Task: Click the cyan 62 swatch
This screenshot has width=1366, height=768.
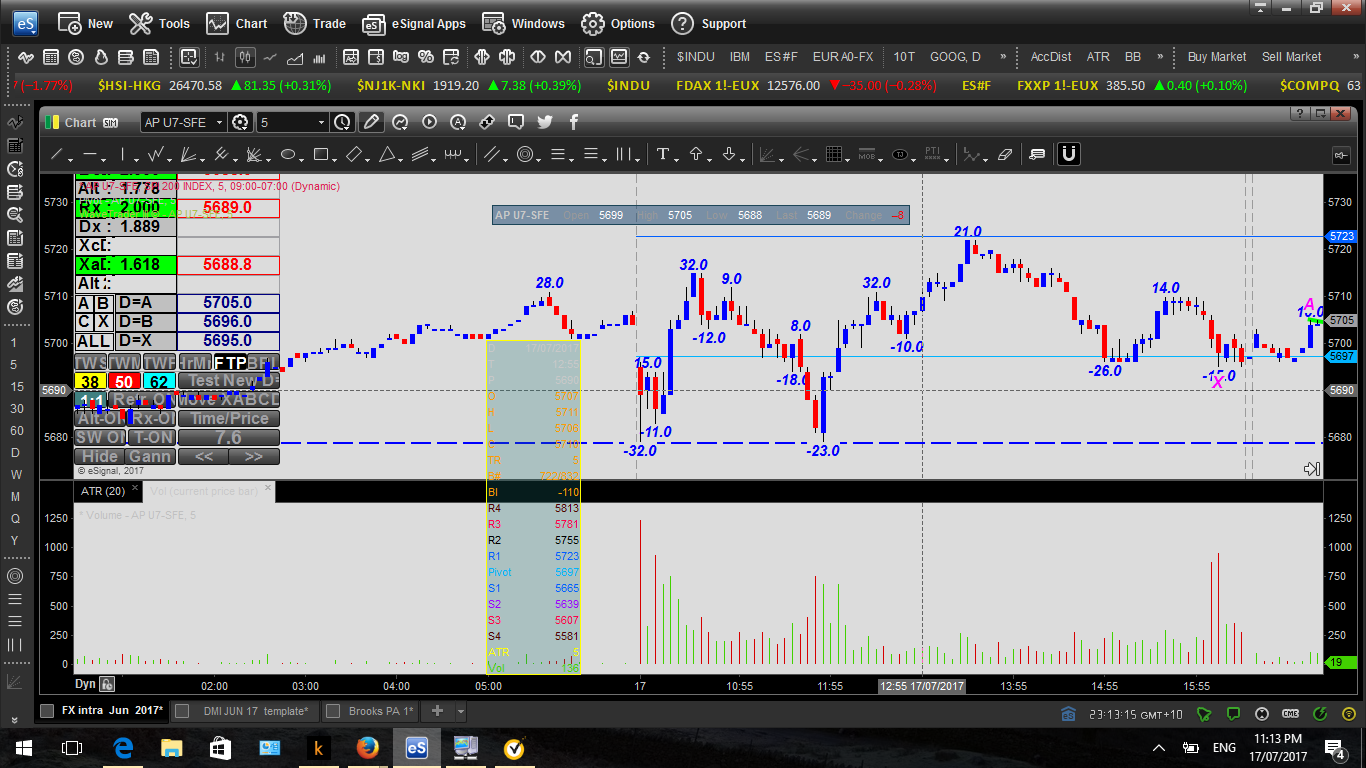Action: pos(159,381)
